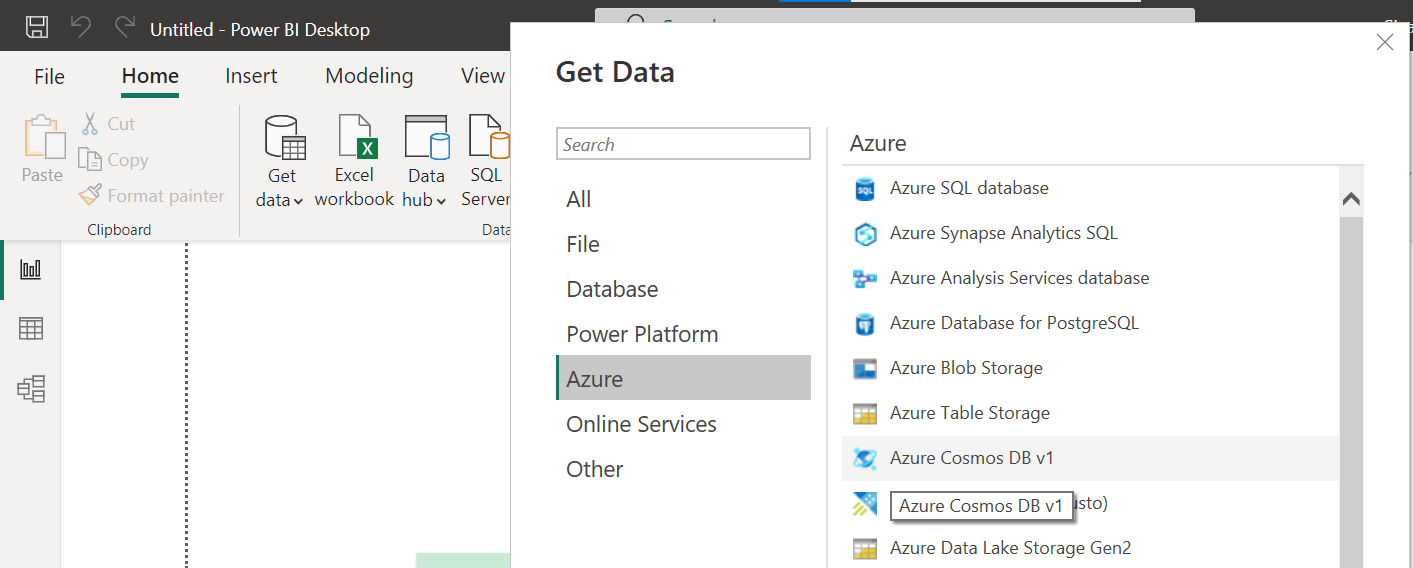
Task: Click the Azure Analysis Services database icon
Action: [x=865, y=279]
